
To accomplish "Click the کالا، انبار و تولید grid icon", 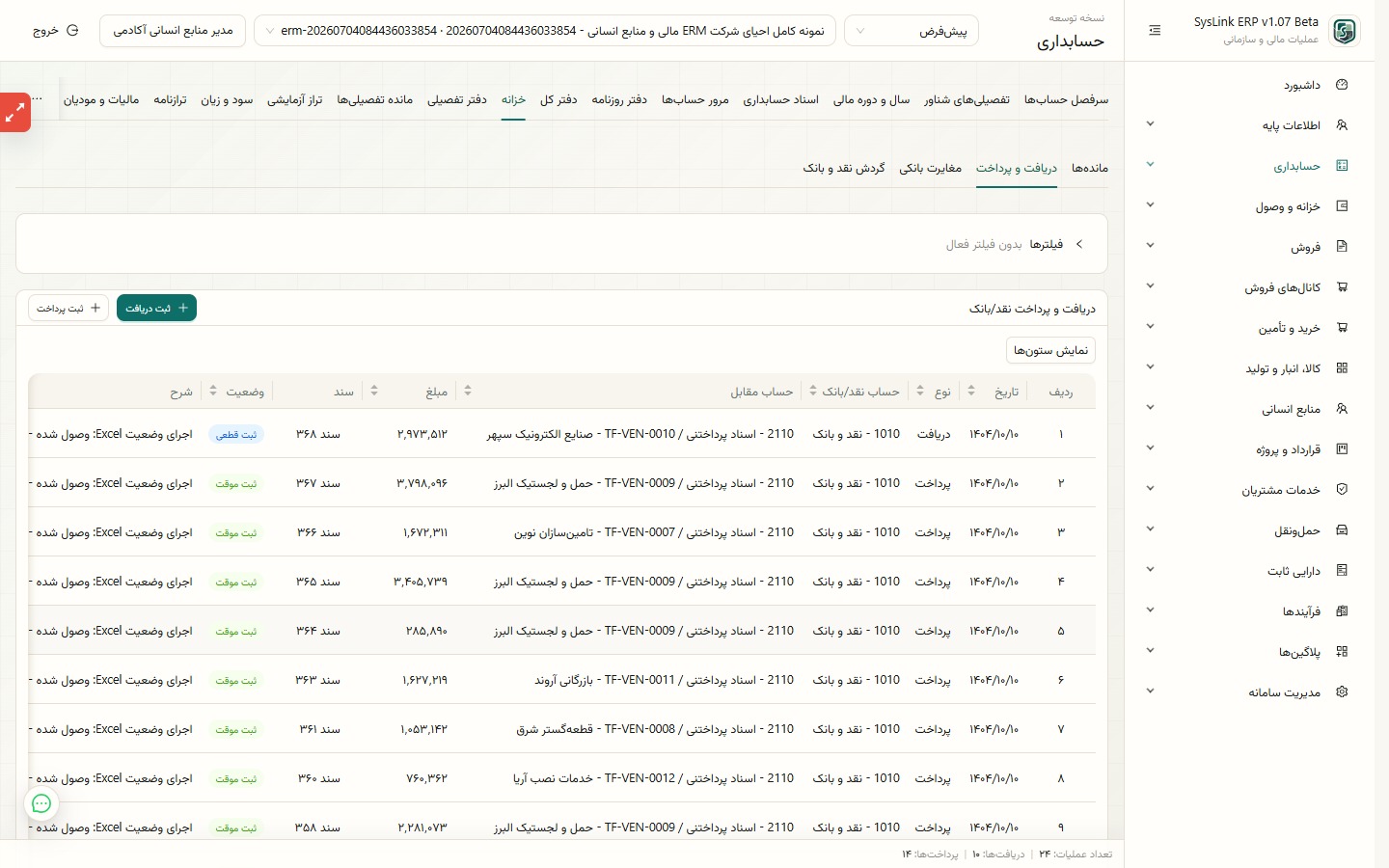I will (x=1342, y=368).
